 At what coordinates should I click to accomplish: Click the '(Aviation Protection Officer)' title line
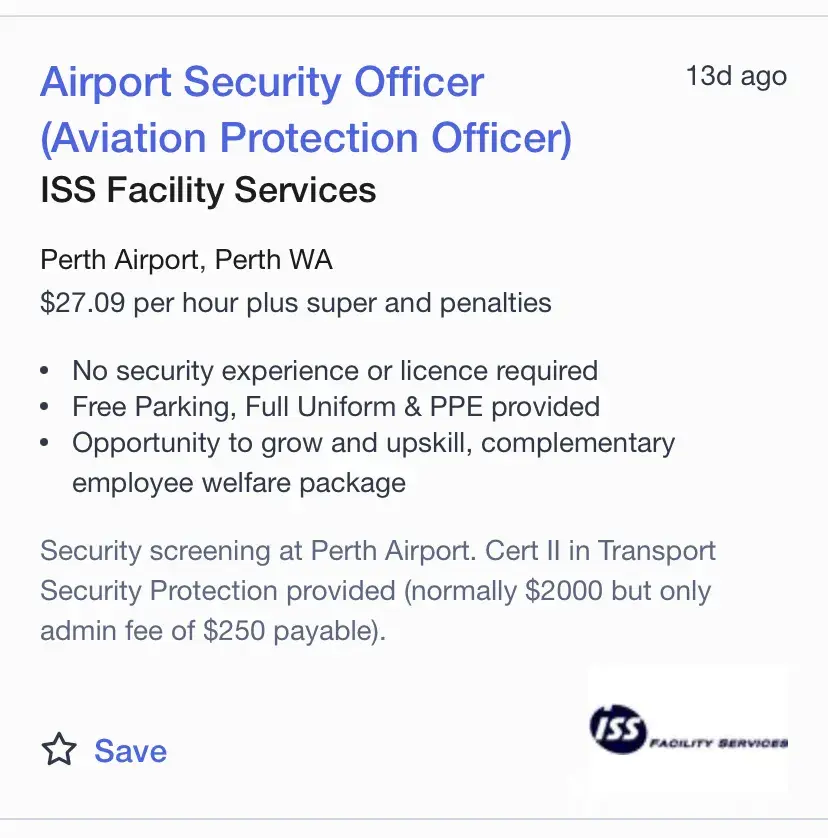coord(306,138)
